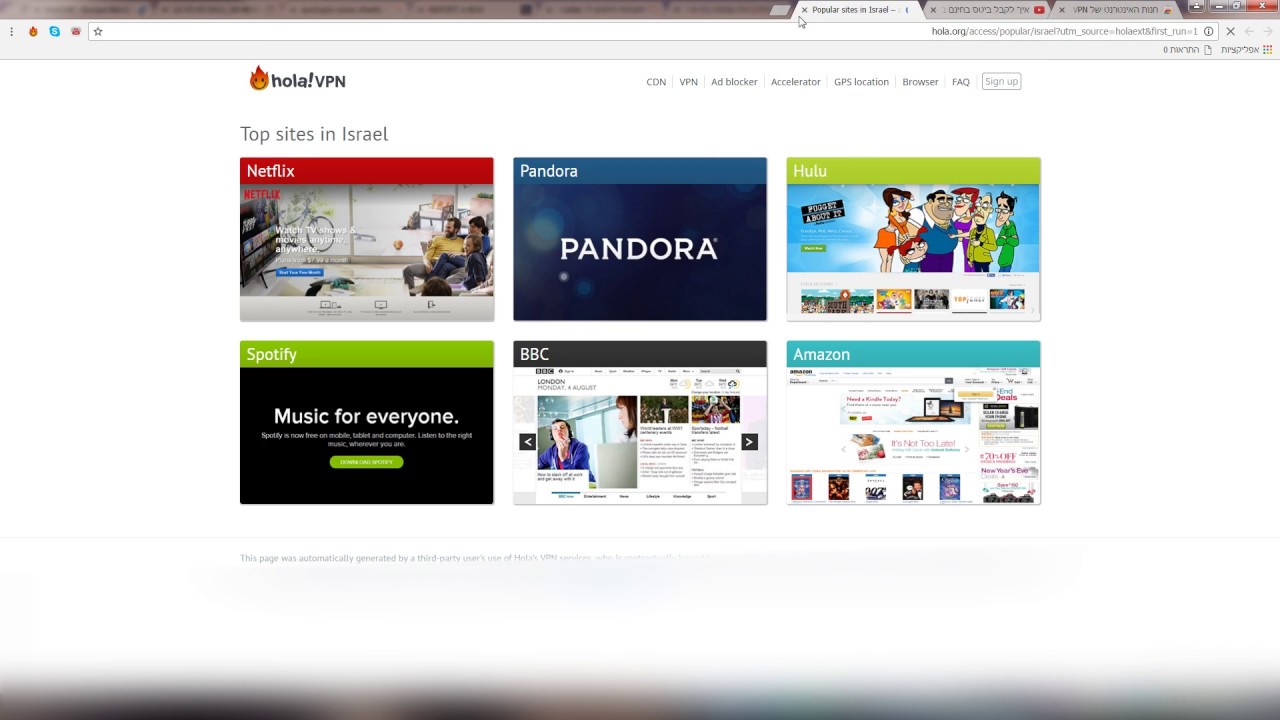Viewport: 1280px width, 720px height.
Task: Close the 'חנות האינטרנט של VPN' tab
Action: click(x=1060, y=10)
